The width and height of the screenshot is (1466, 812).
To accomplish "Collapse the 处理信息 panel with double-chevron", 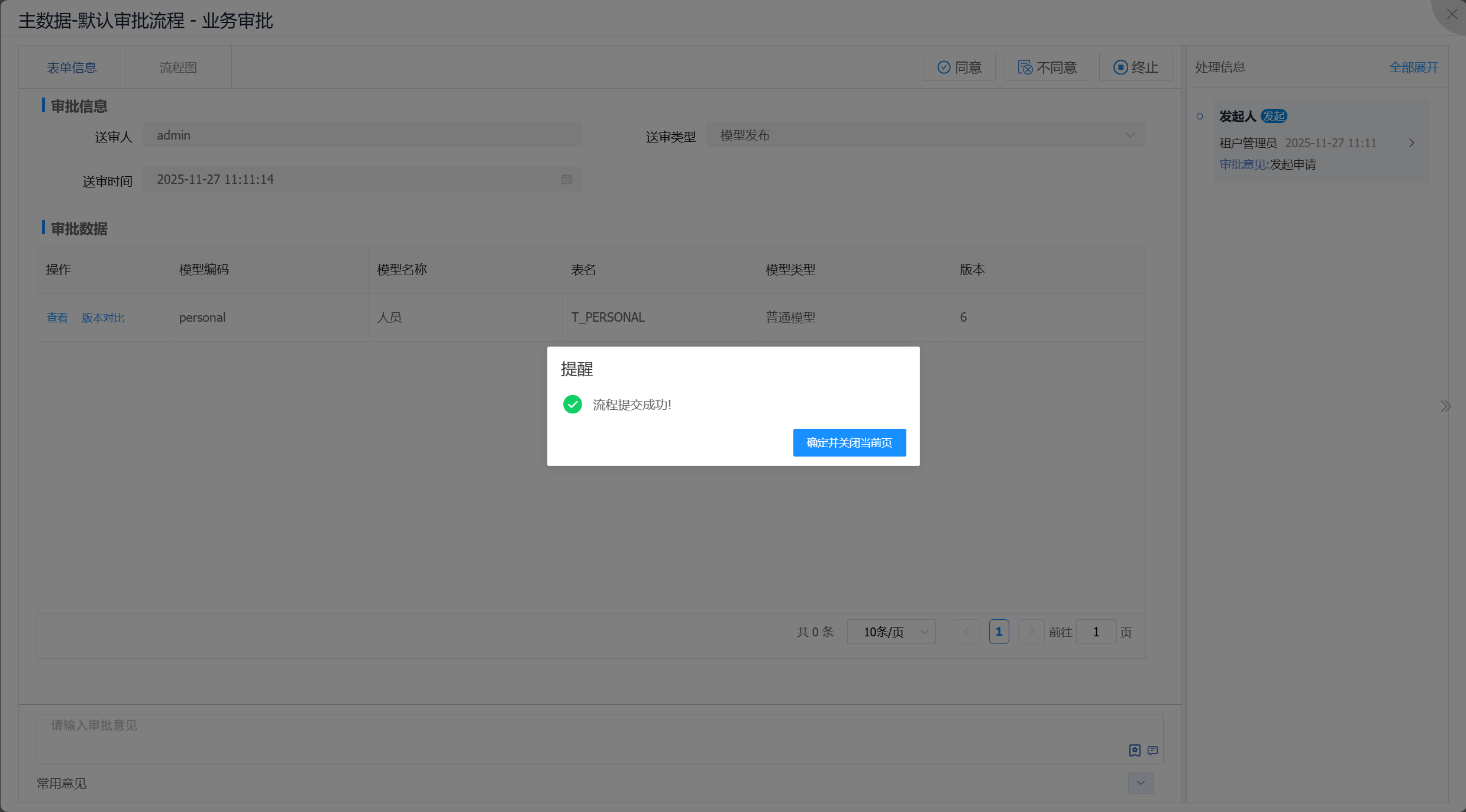I will (x=1445, y=406).
